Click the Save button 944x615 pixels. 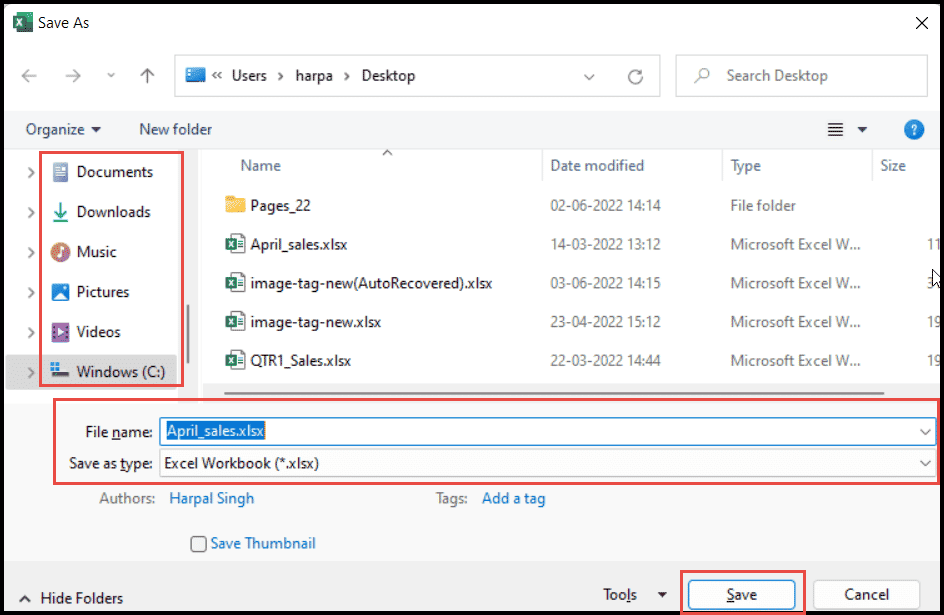pos(741,593)
